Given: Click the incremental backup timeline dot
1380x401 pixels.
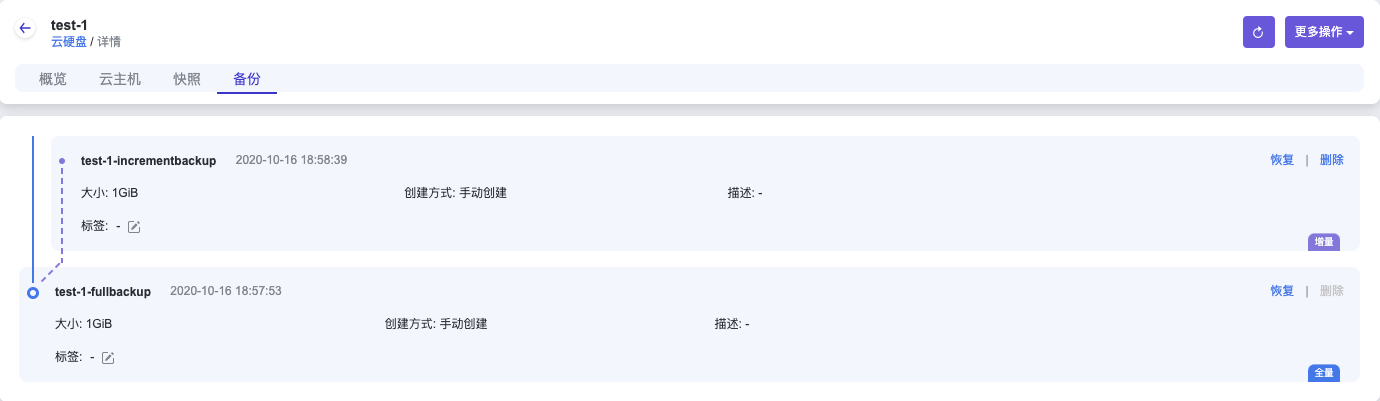Looking at the screenshot, I should coord(62,161).
